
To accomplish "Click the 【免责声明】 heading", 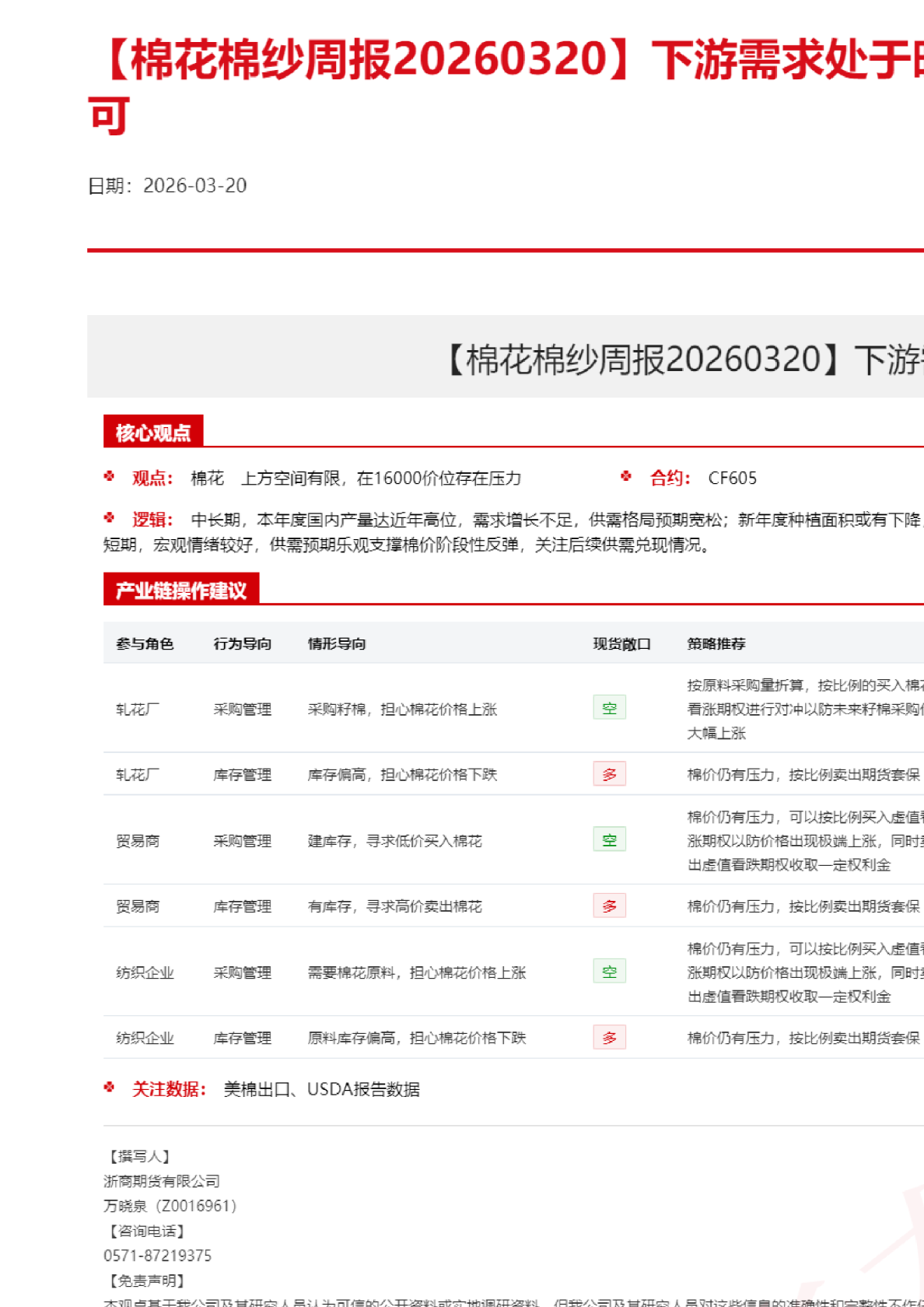I will tap(147, 1281).
